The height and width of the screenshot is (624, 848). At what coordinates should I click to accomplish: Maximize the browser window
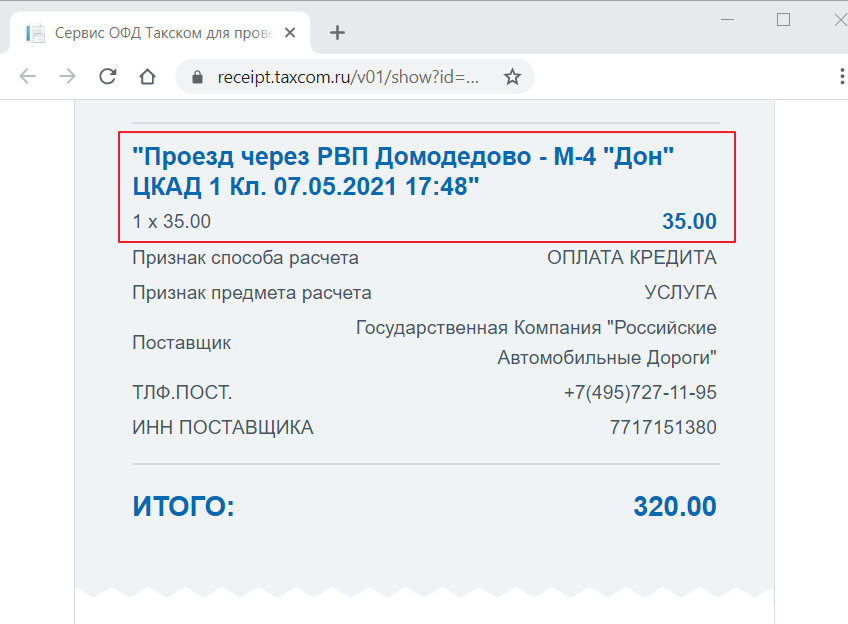[783, 19]
